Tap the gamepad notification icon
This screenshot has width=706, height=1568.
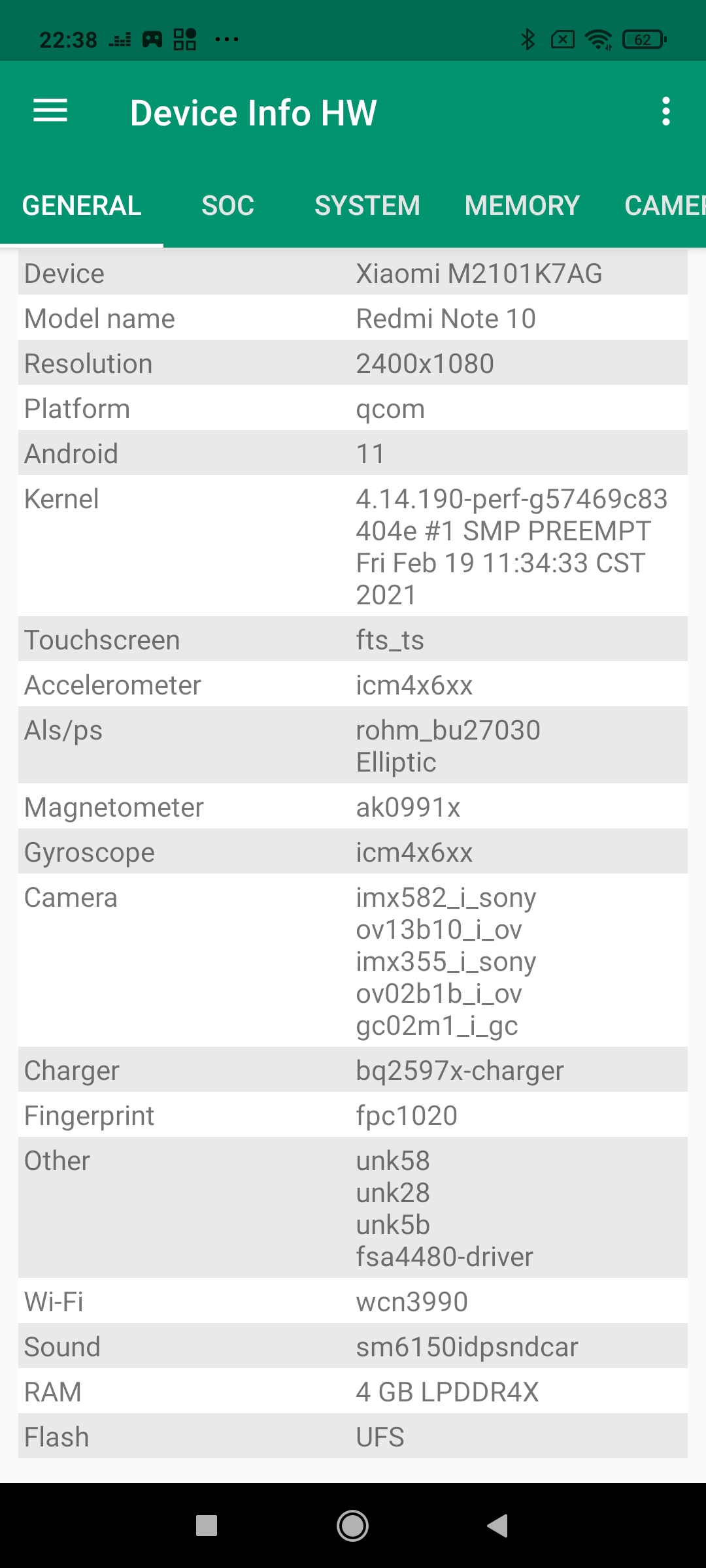(x=152, y=40)
